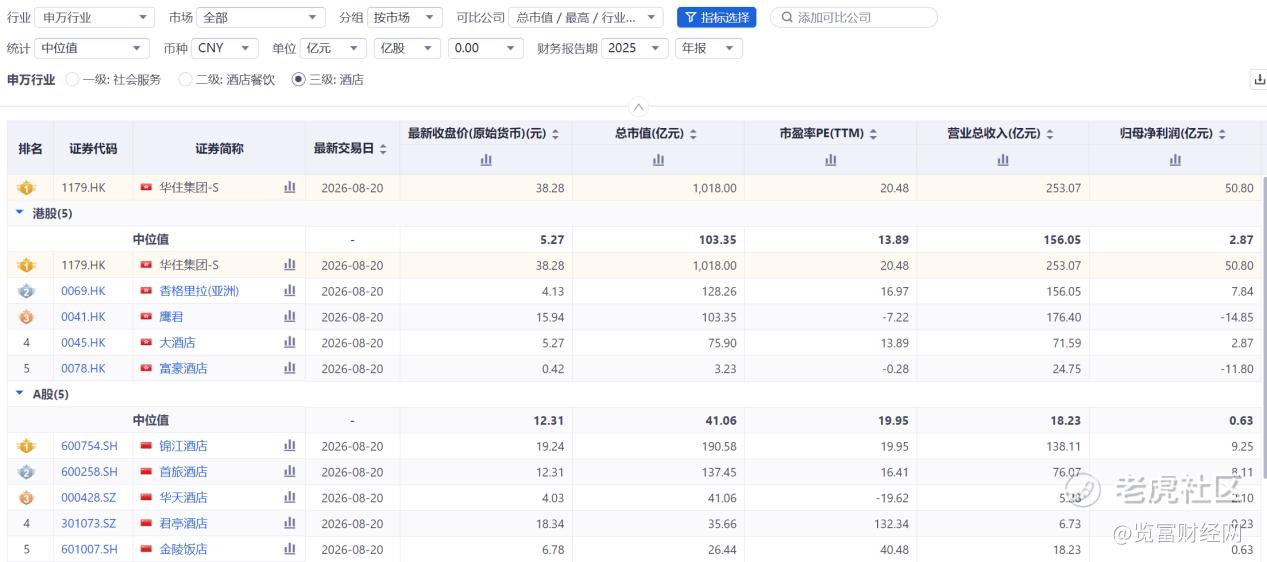Screen dimensions: 1267x562
Task: Open stock link 000428.SZ
Action: (x=89, y=498)
